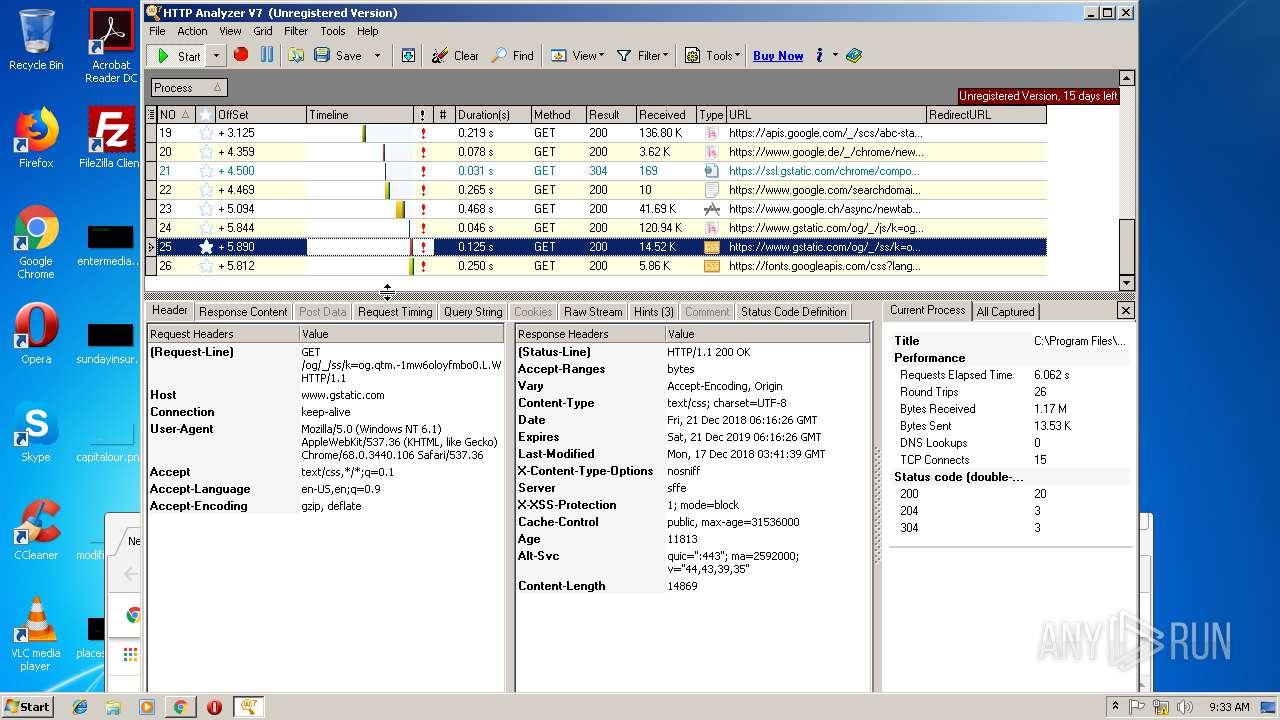
Task: Click the Bytes Received performance row
Action: click(x=1010, y=409)
